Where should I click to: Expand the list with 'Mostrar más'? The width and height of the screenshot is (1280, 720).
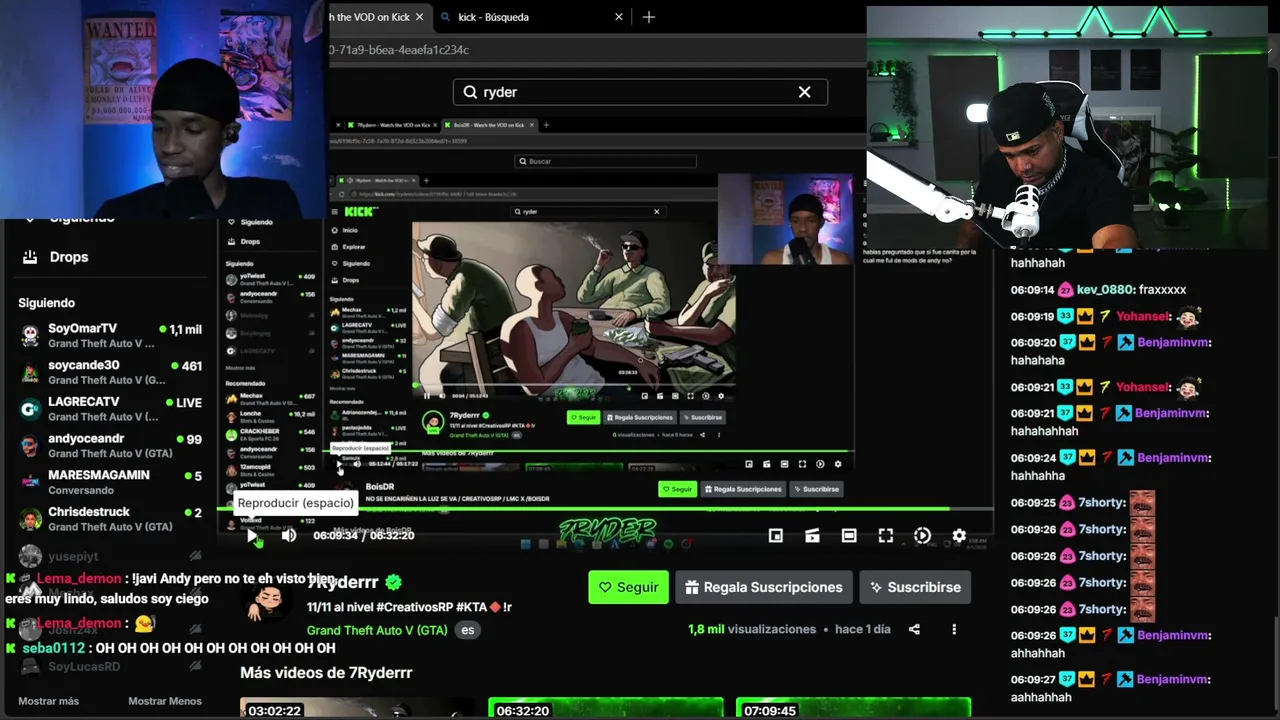tap(48, 701)
